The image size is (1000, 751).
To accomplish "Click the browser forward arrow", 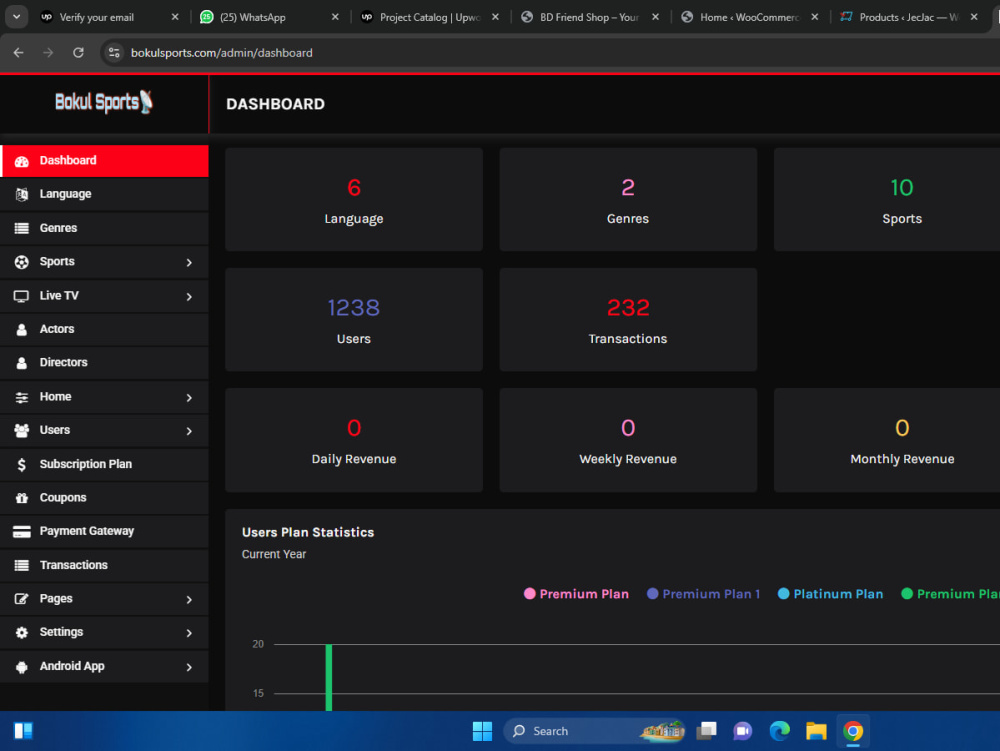I will click(x=48, y=52).
